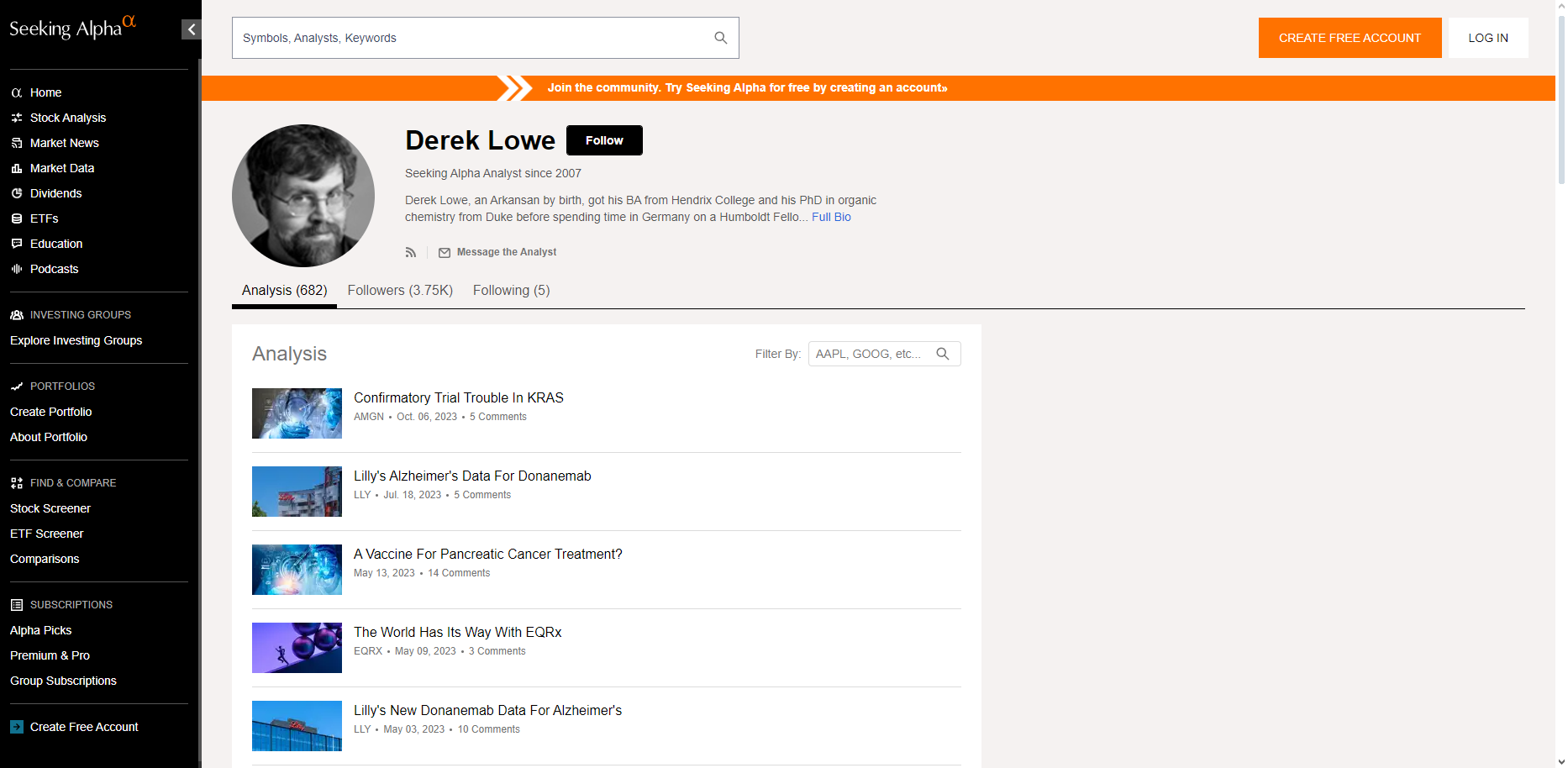Click the Market News icon
This screenshot has width=1568, height=768.
point(17,143)
